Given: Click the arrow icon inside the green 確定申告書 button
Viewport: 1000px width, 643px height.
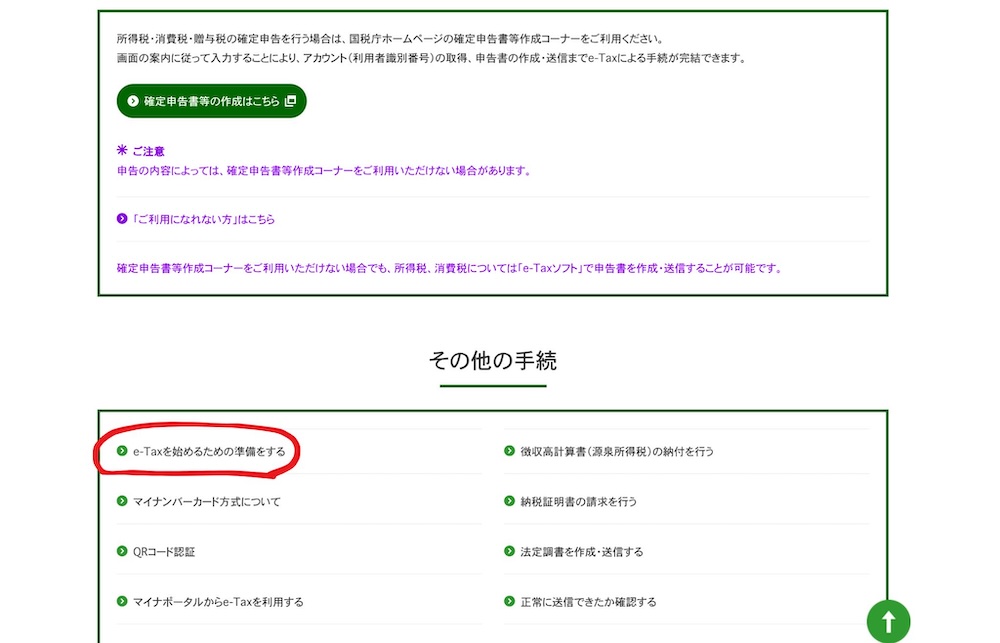Looking at the screenshot, I should click(133, 101).
